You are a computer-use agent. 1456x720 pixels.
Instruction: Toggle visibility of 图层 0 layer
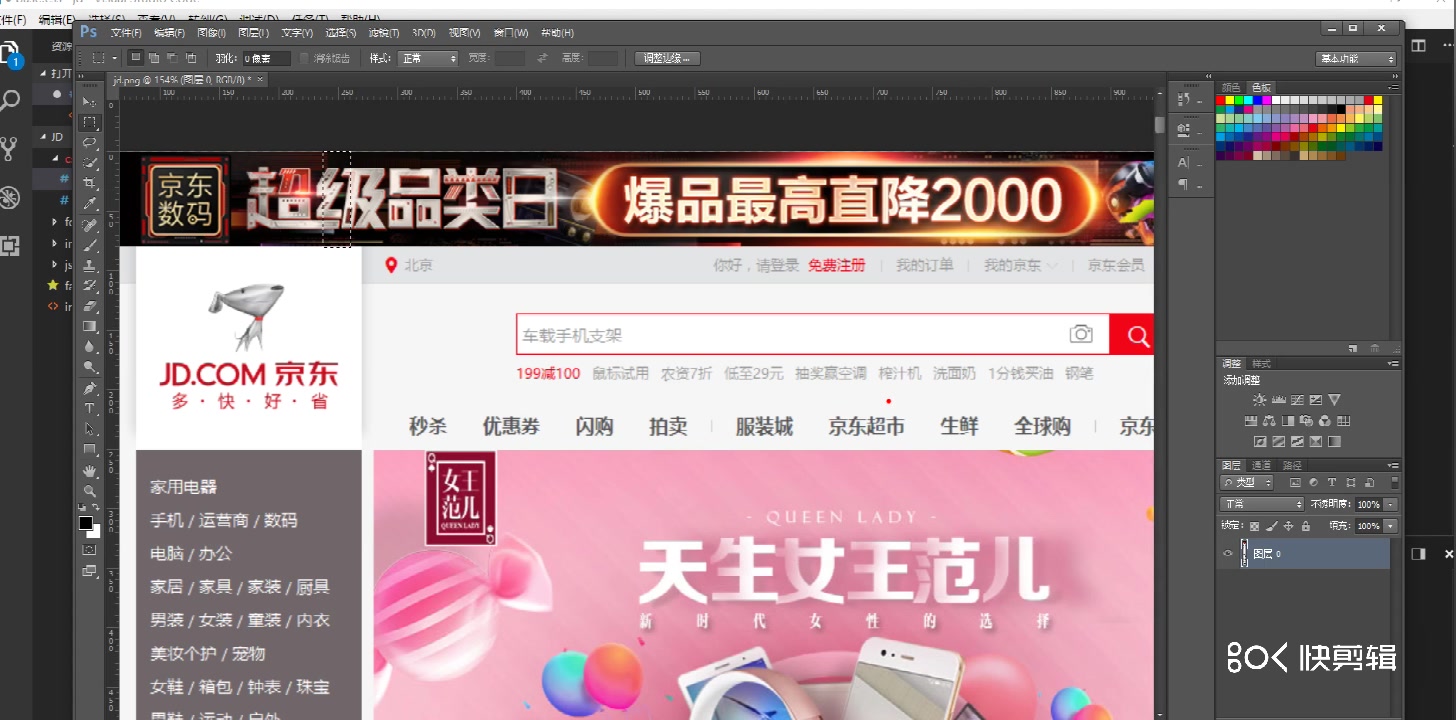pos(1228,554)
